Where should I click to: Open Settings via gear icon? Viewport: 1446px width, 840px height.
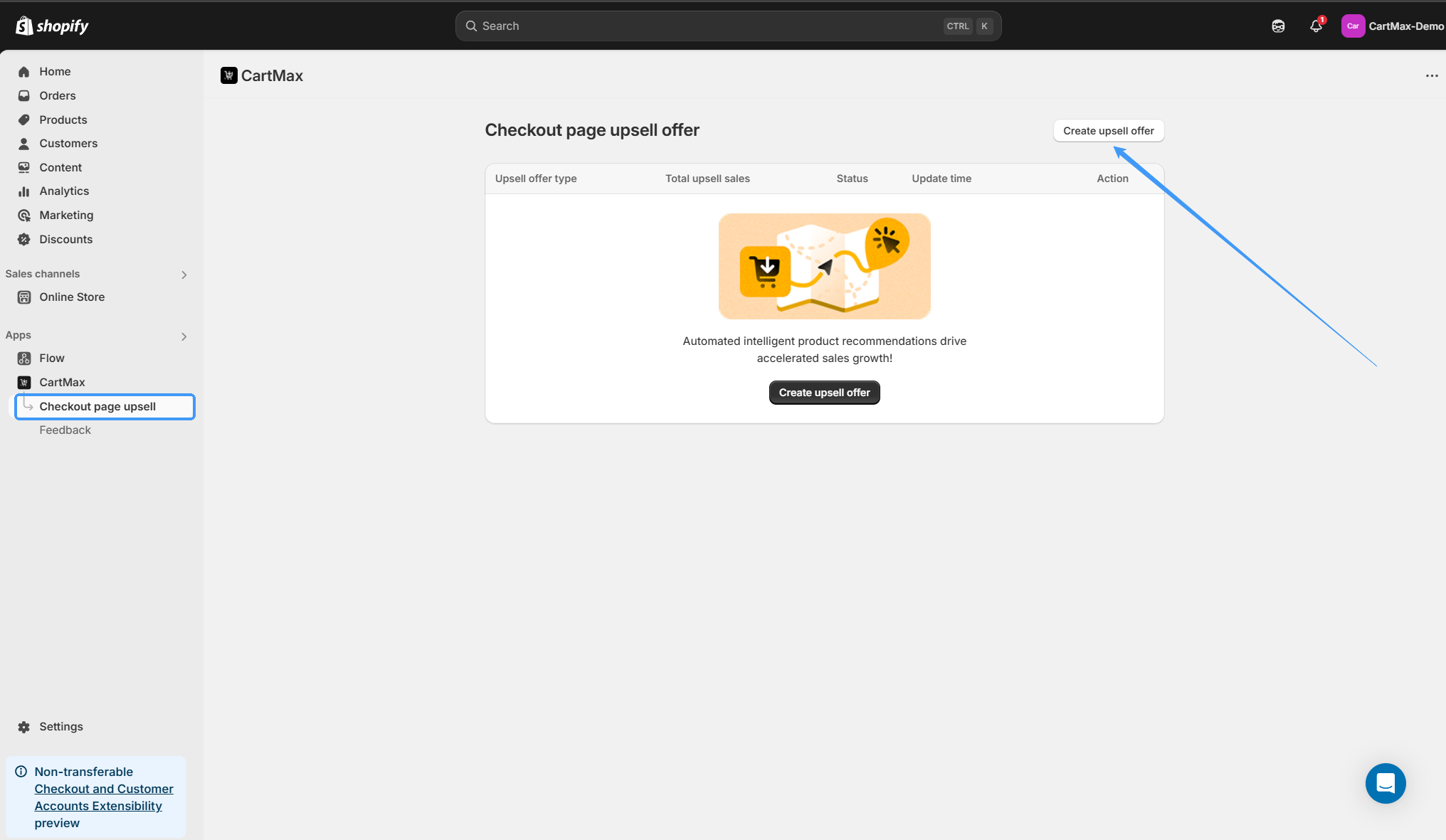pyautogui.click(x=24, y=726)
